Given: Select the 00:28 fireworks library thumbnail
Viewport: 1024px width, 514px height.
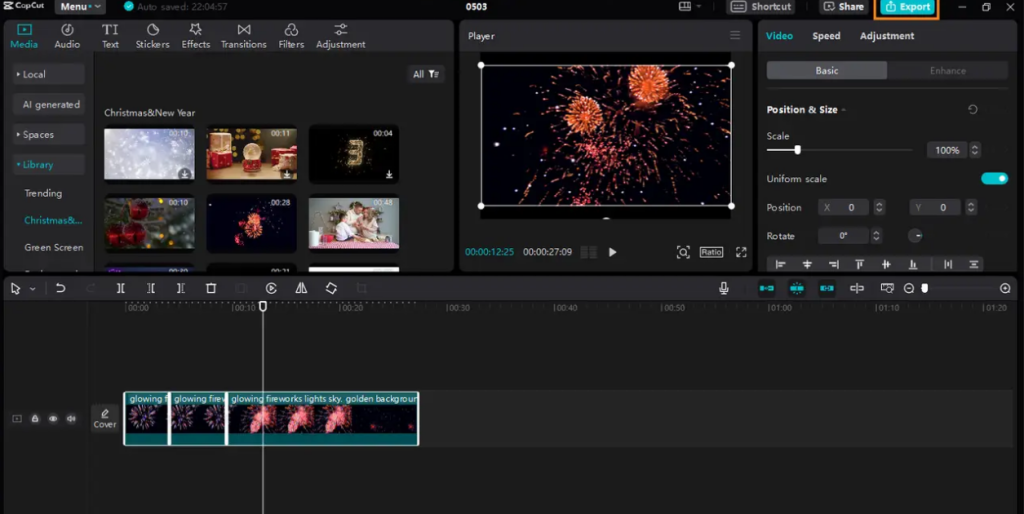Looking at the screenshot, I should (251, 223).
